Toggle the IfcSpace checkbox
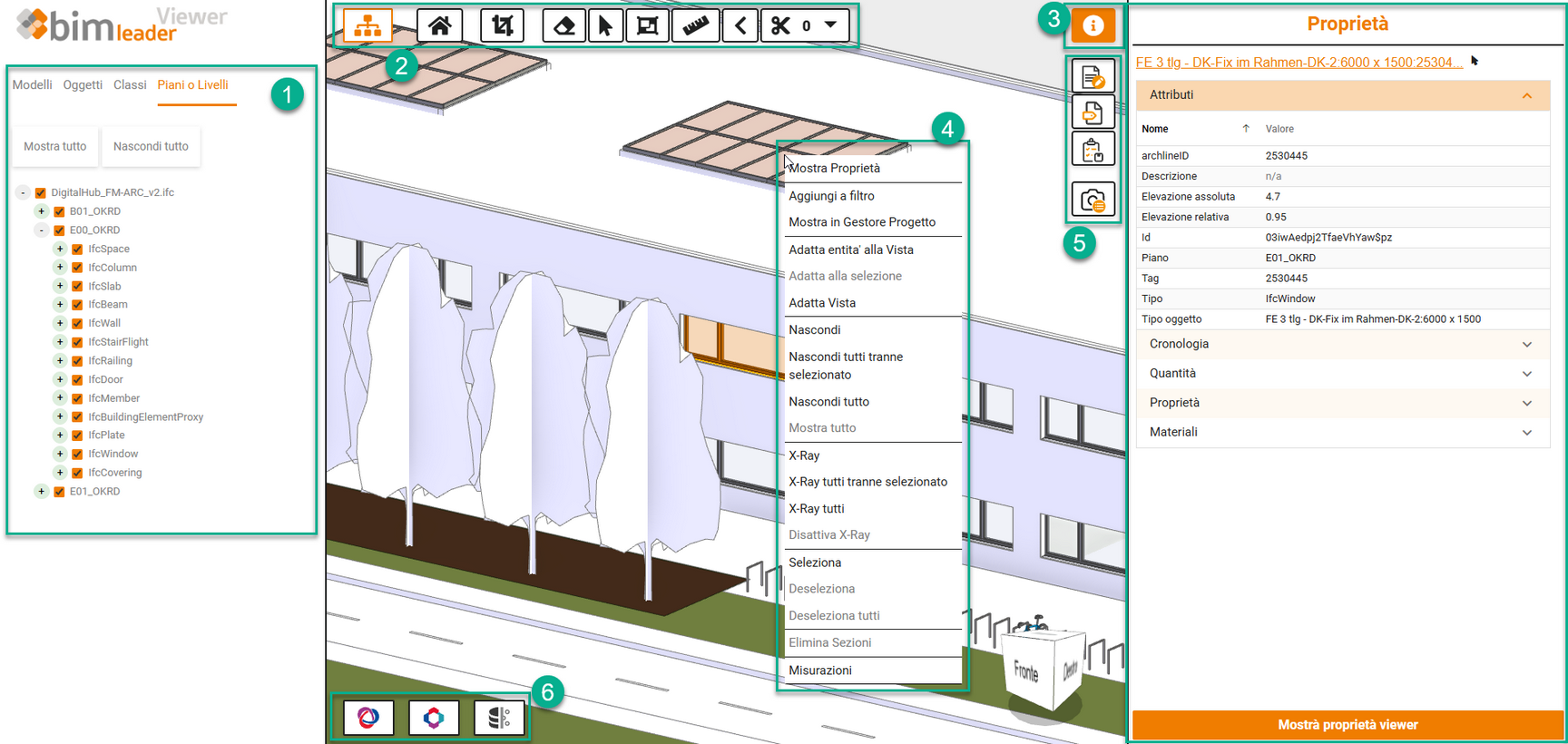This screenshot has width=1568, height=744. tap(77, 249)
